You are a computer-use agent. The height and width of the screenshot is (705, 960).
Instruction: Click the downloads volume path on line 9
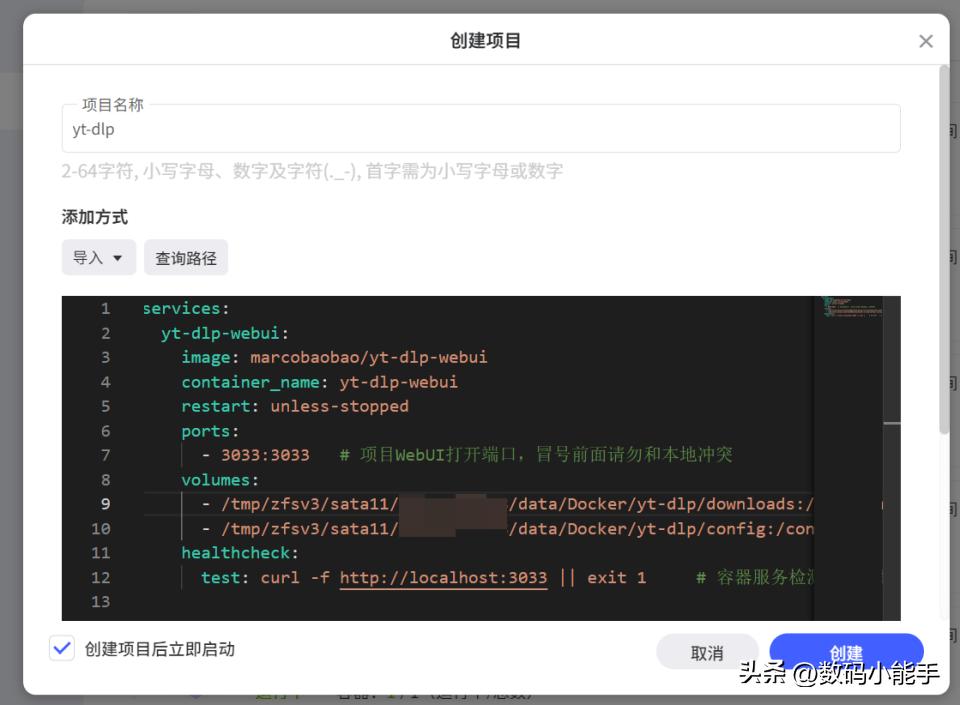pyautogui.click(x=517, y=504)
